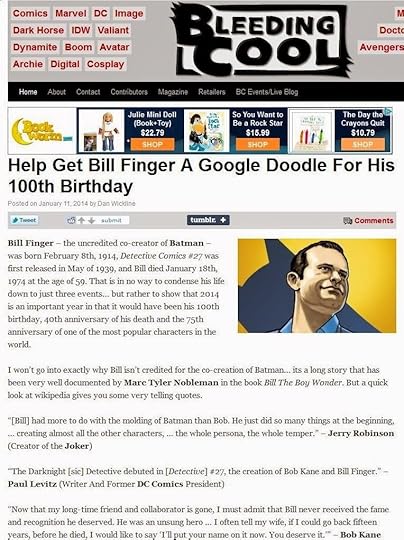The image size is (404, 540).
Task: Open the article headline link
Action: (201, 176)
